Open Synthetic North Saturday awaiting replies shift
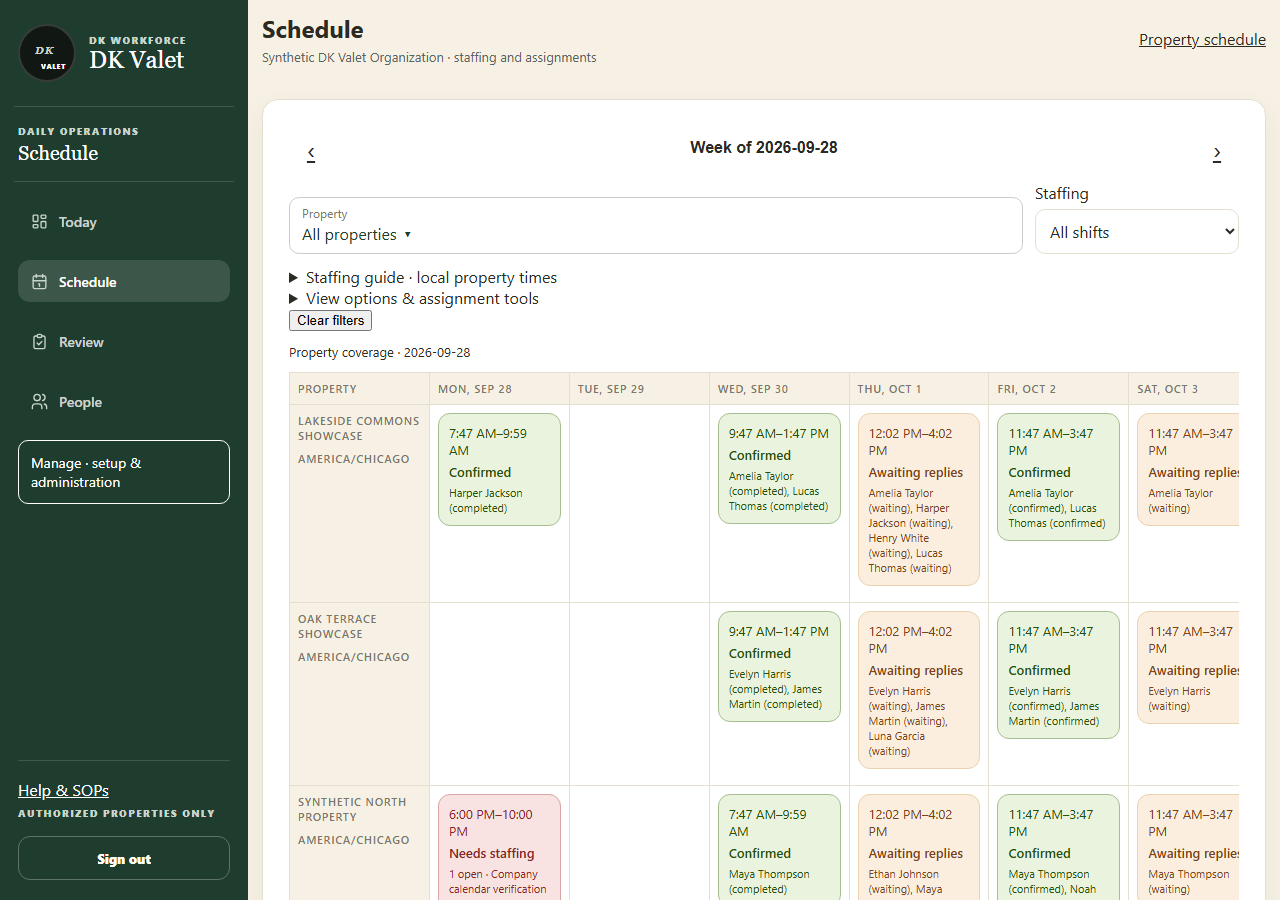The image size is (1280, 900). (1188, 847)
